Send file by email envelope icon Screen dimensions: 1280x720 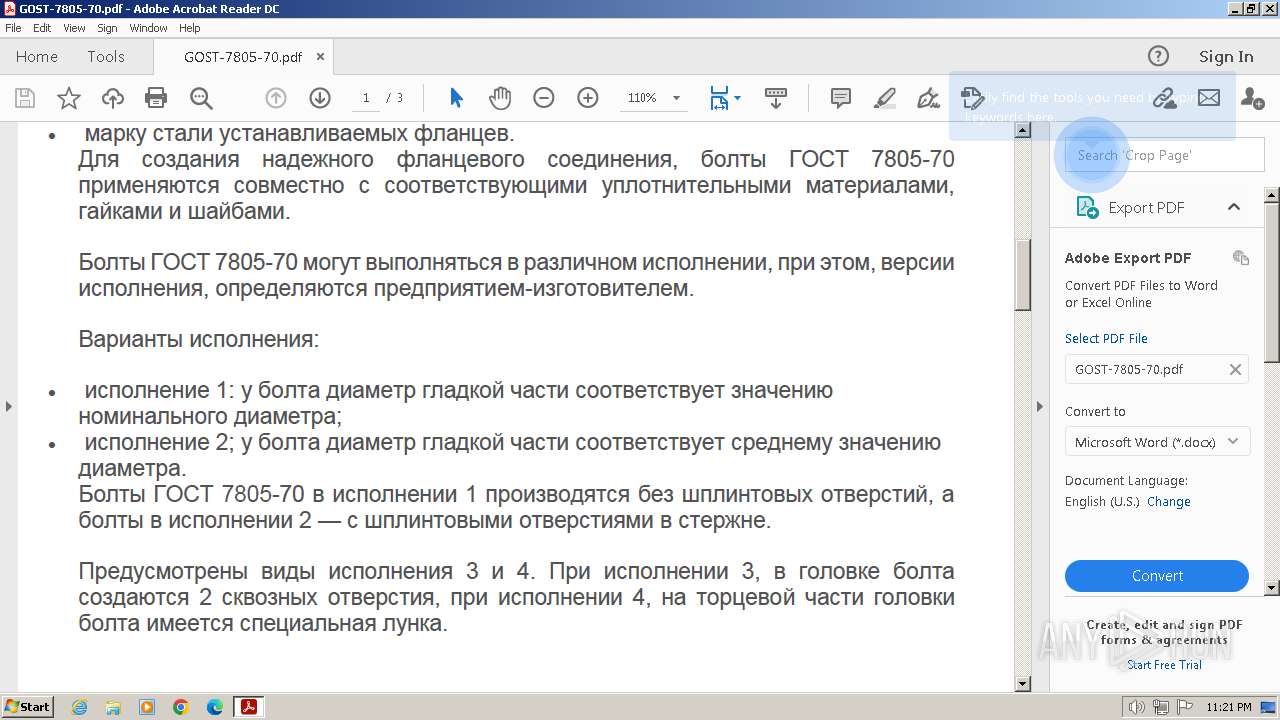pyautogui.click(x=1209, y=98)
